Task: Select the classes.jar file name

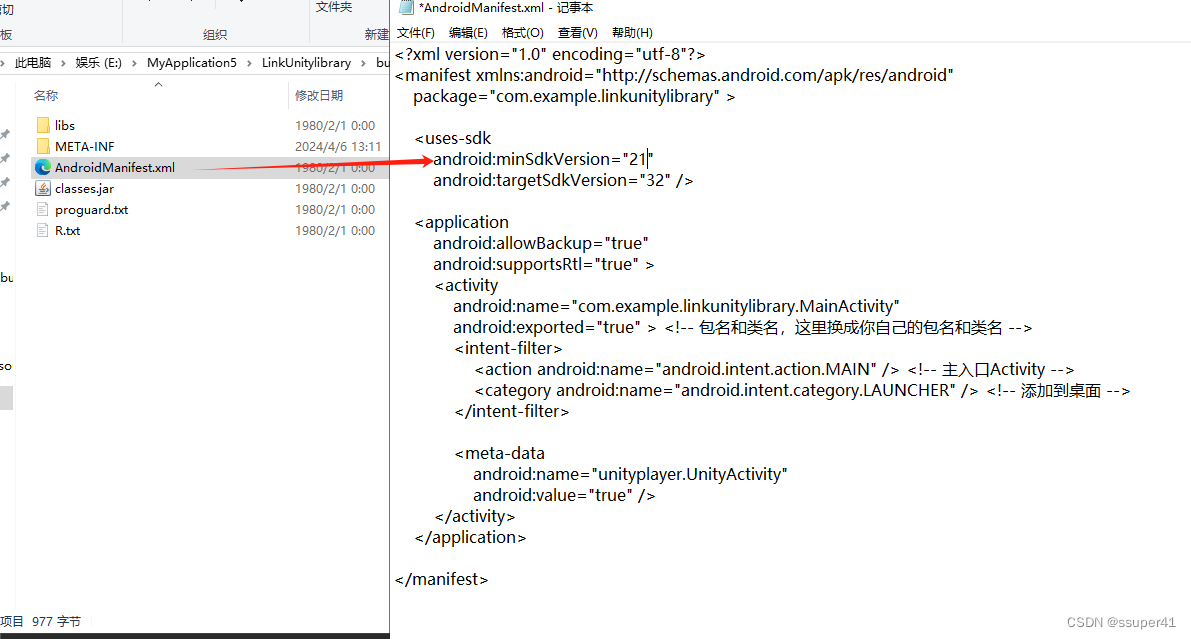Action: point(84,188)
